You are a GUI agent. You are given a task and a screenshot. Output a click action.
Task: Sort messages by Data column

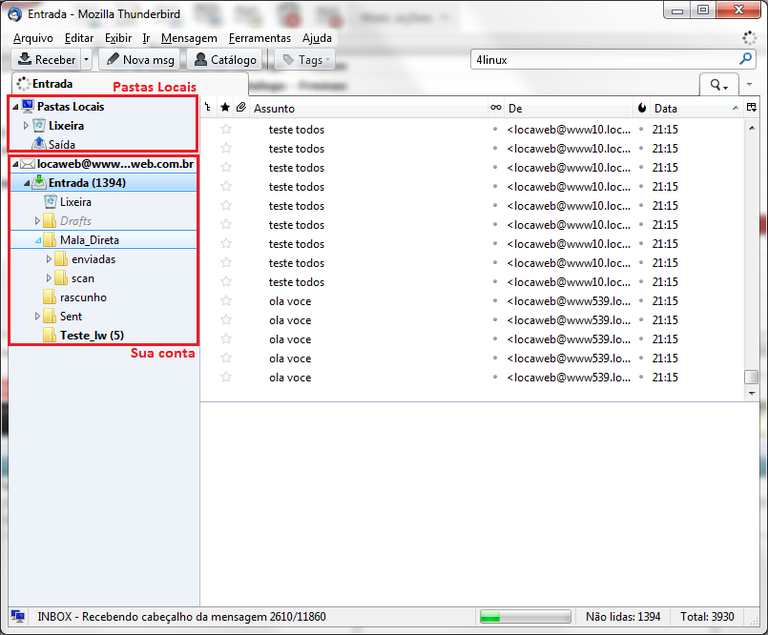(696, 108)
